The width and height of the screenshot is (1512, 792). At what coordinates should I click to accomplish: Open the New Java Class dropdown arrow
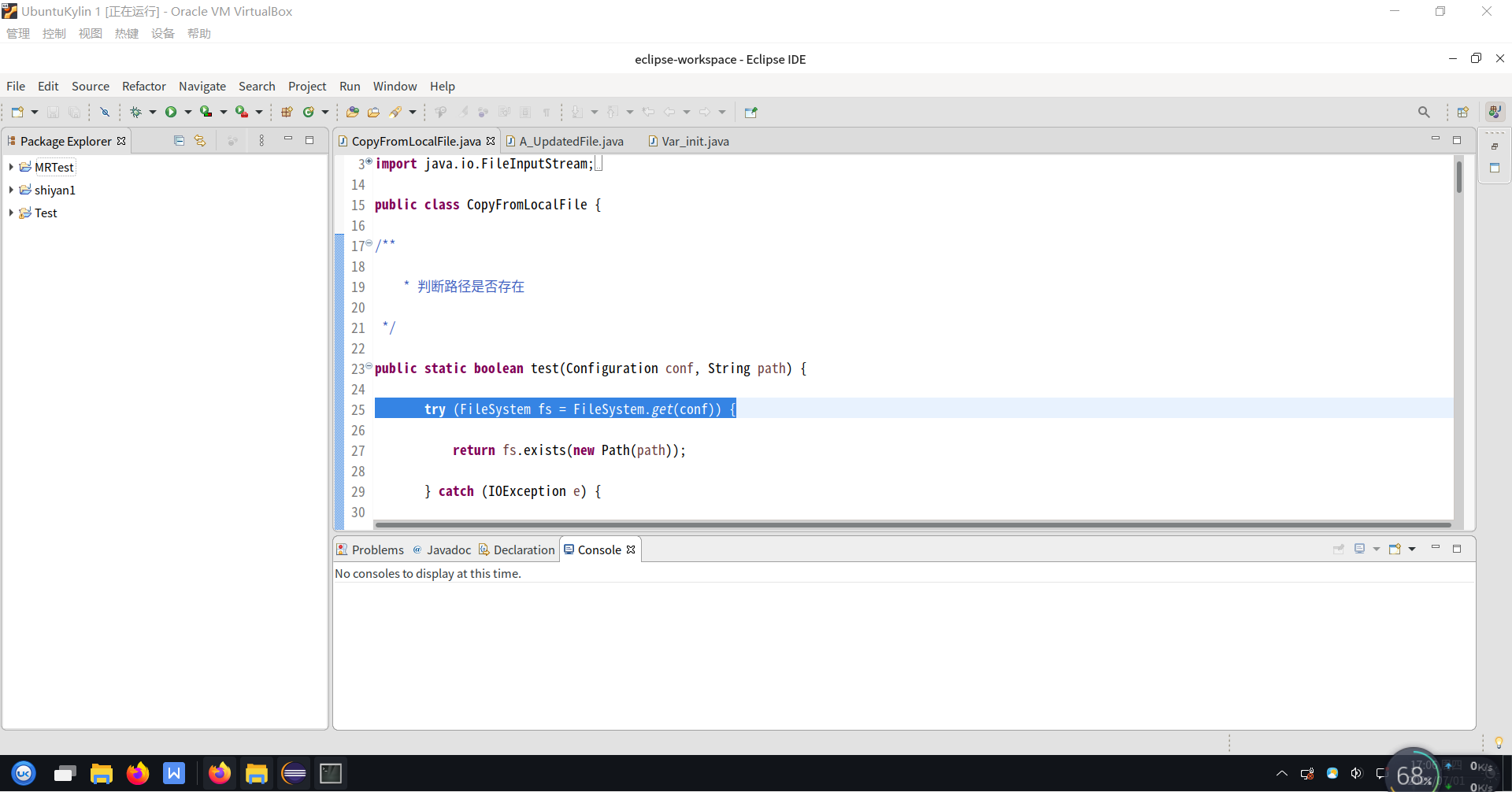pos(325,112)
